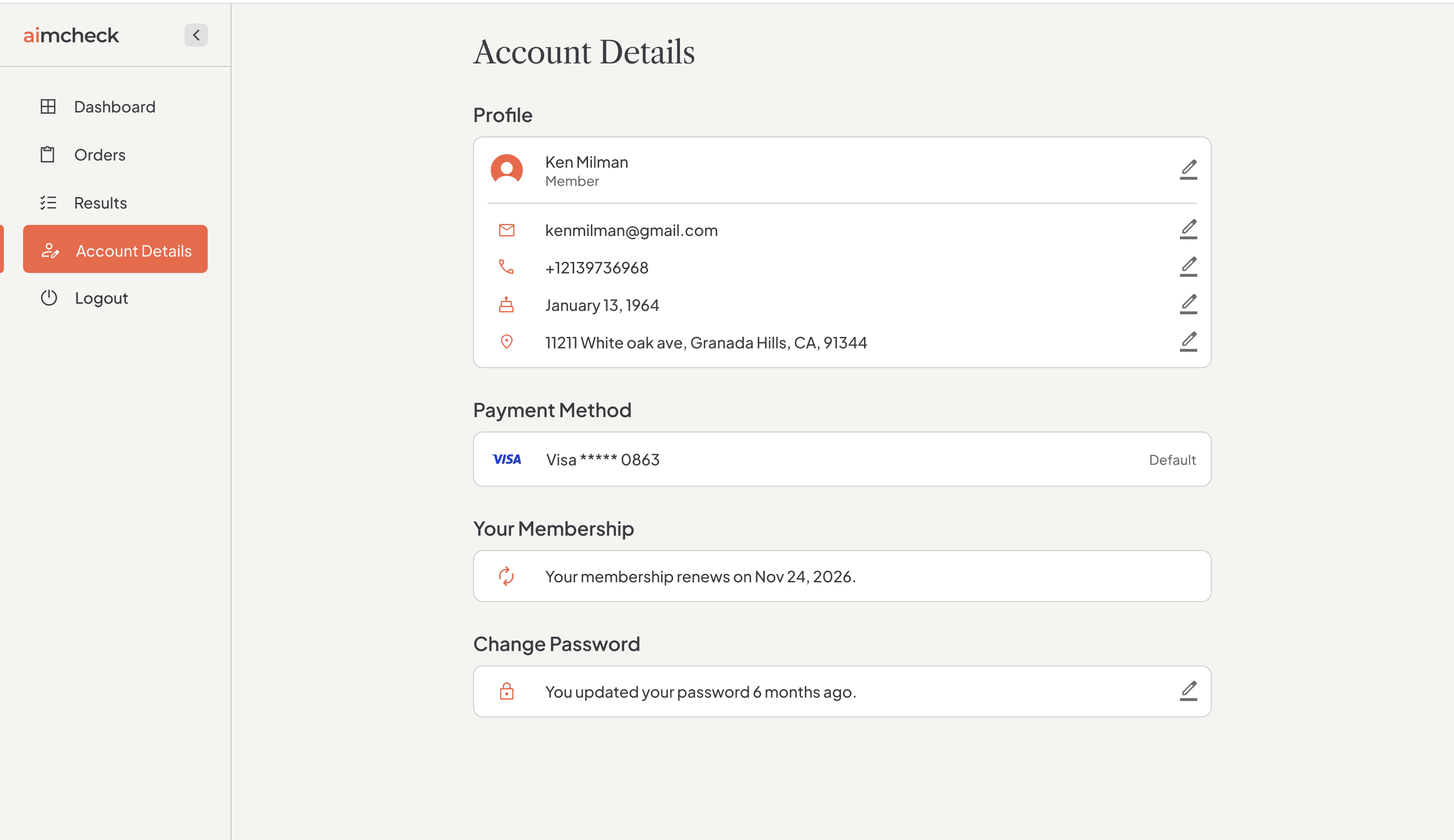Open the Dashboard page
The height and width of the screenshot is (840, 1454).
click(x=115, y=107)
